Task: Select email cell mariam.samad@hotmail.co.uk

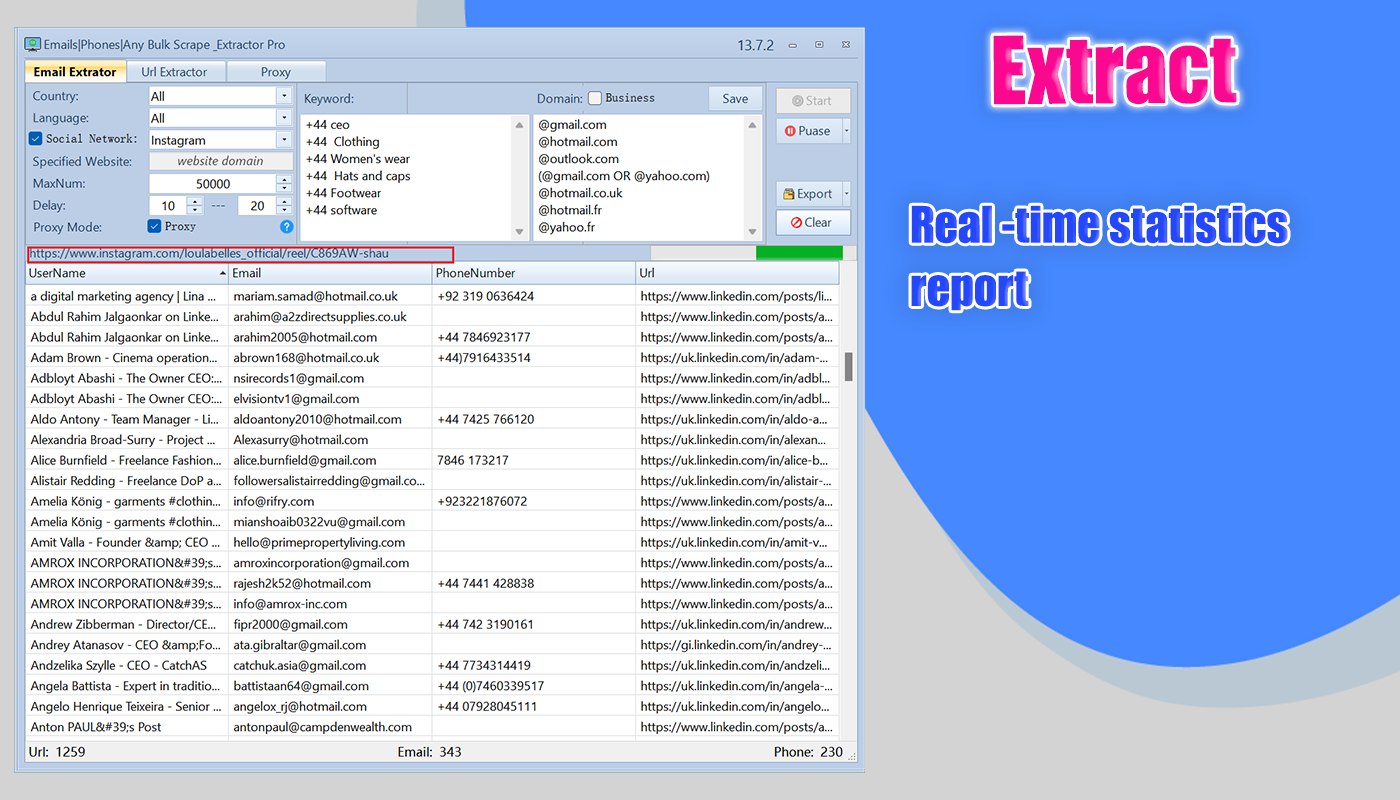Action: pyautogui.click(x=330, y=296)
